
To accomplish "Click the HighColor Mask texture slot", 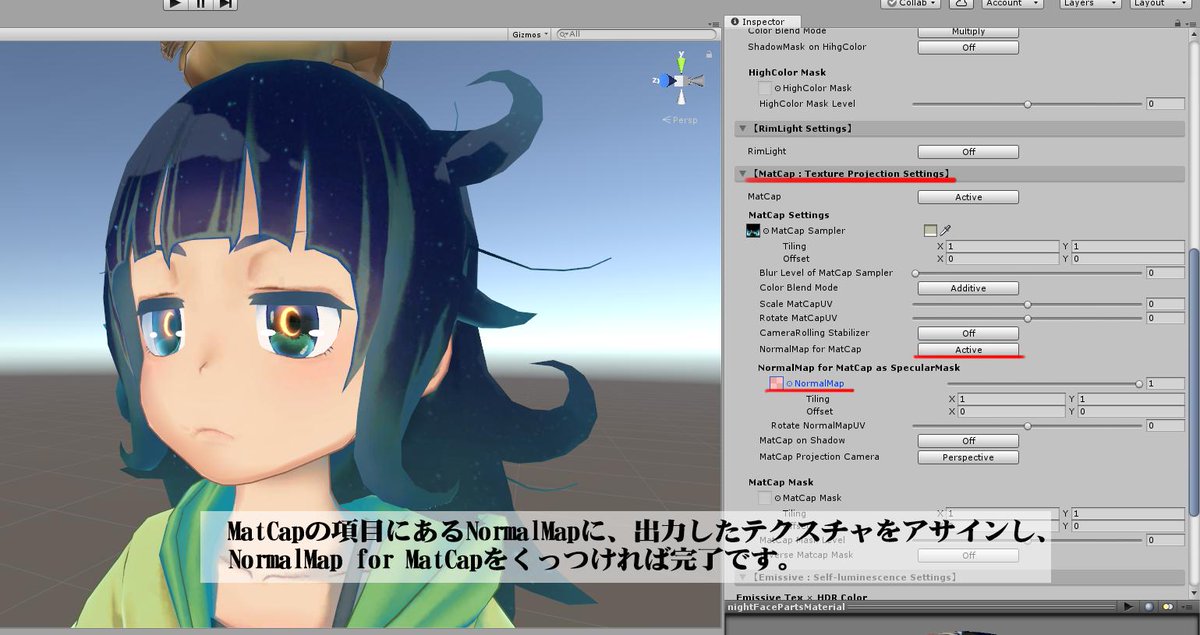I will pyautogui.click(x=765, y=88).
